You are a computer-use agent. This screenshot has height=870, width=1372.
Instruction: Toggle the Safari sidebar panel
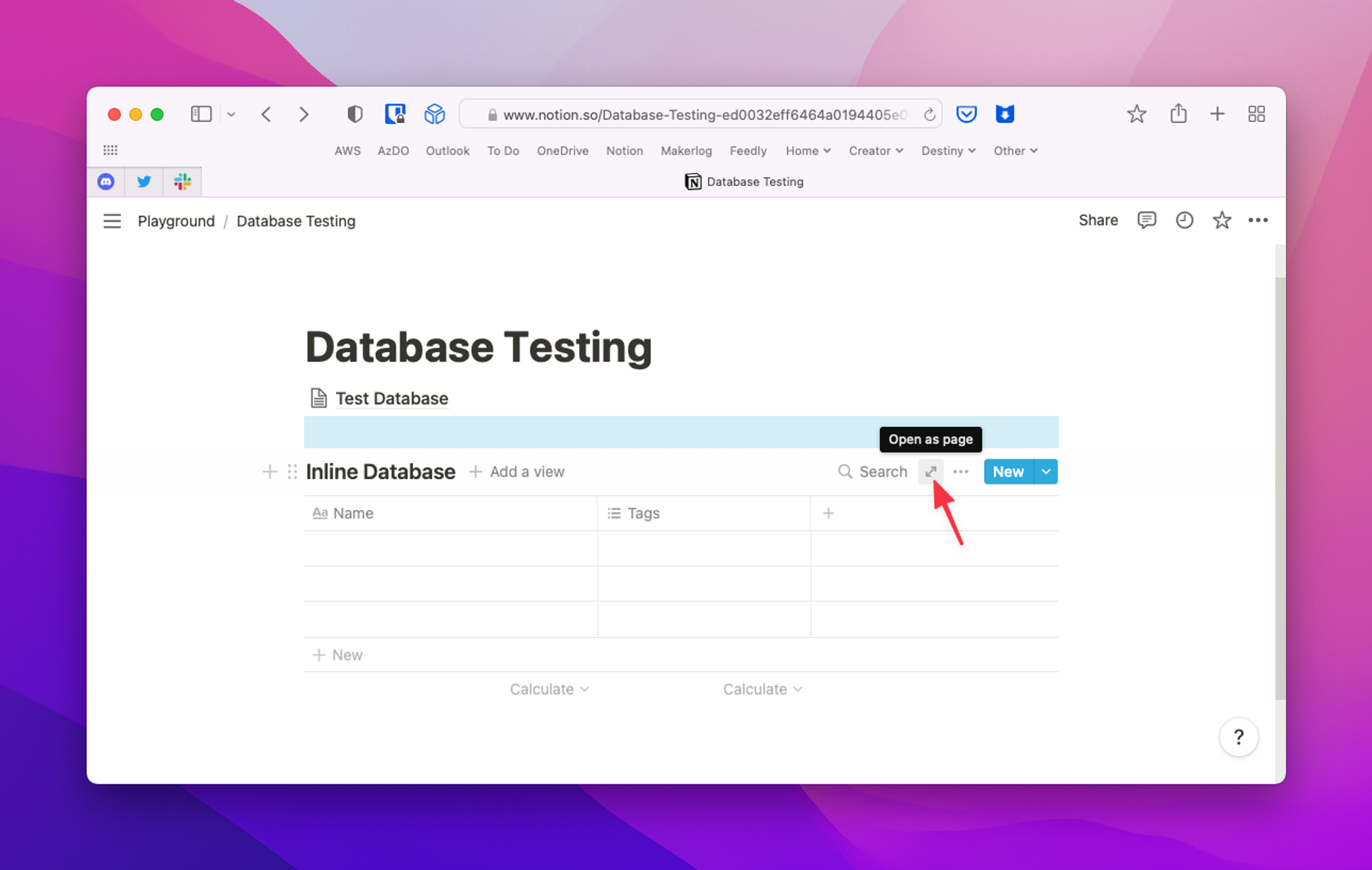(x=201, y=114)
